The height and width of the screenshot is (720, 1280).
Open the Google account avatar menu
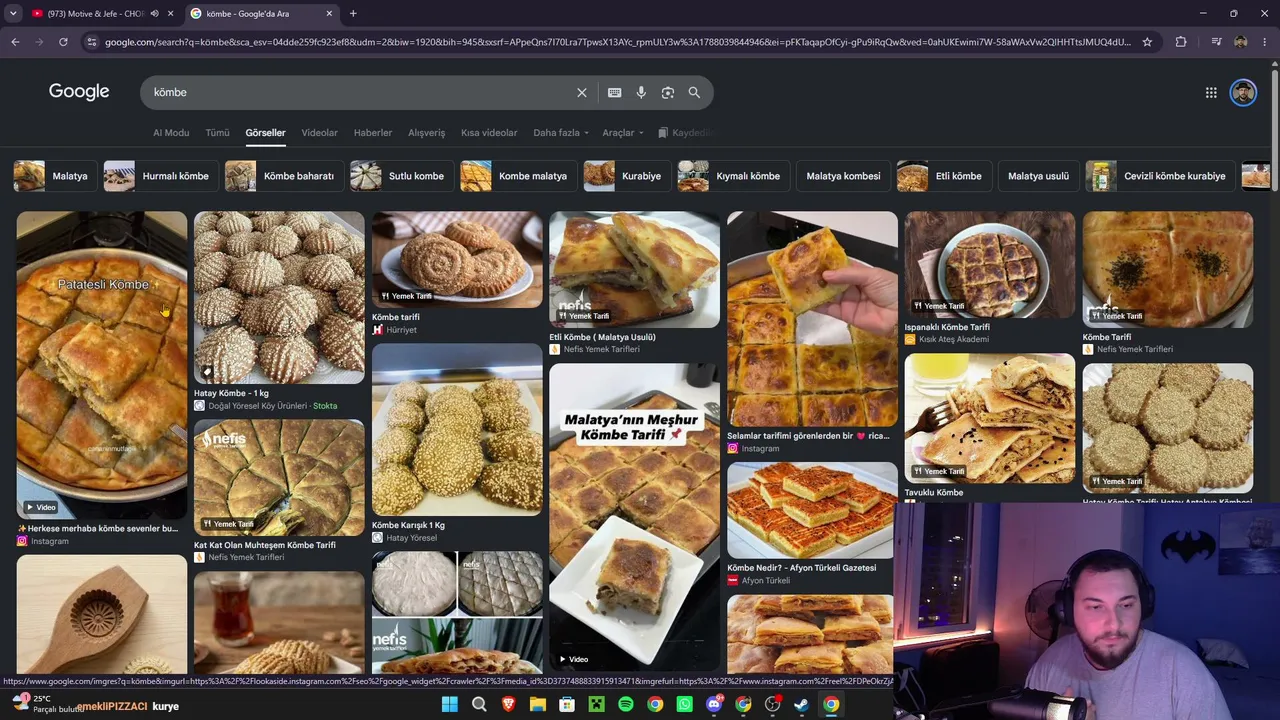(x=1243, y=92)
